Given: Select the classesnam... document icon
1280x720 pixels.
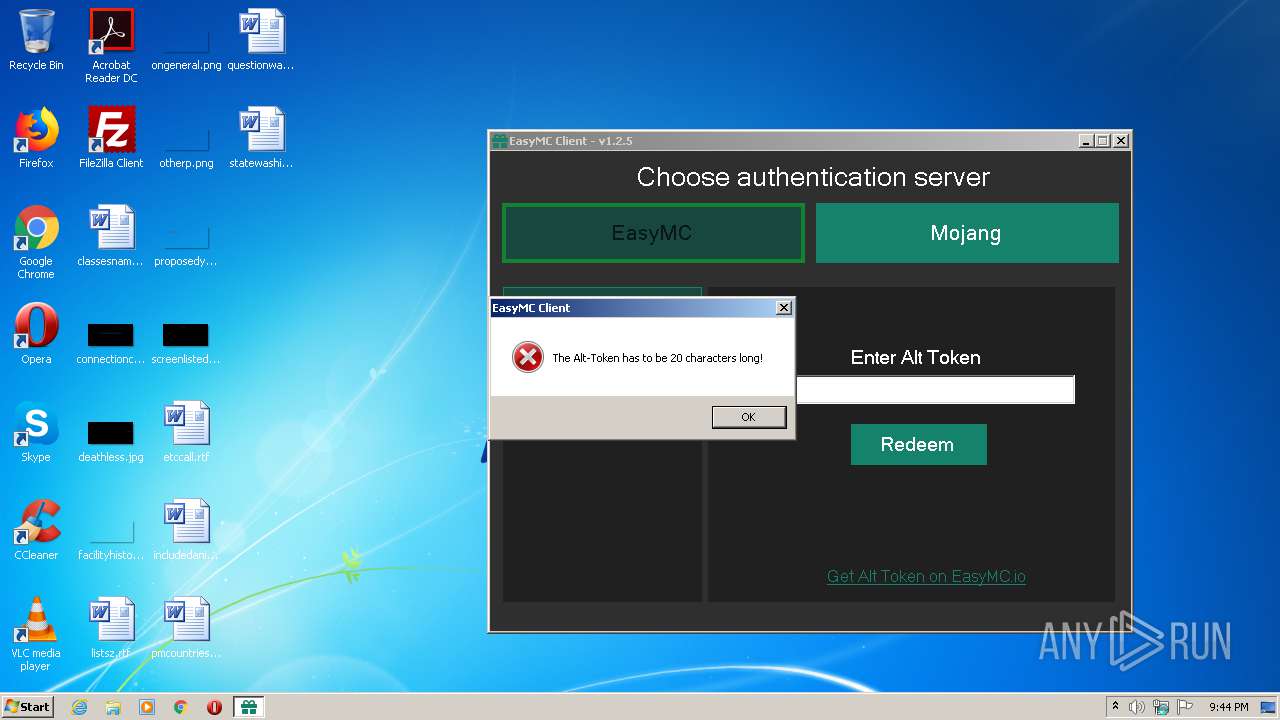Looking at the screenshot, I should (x=111, y=236).
